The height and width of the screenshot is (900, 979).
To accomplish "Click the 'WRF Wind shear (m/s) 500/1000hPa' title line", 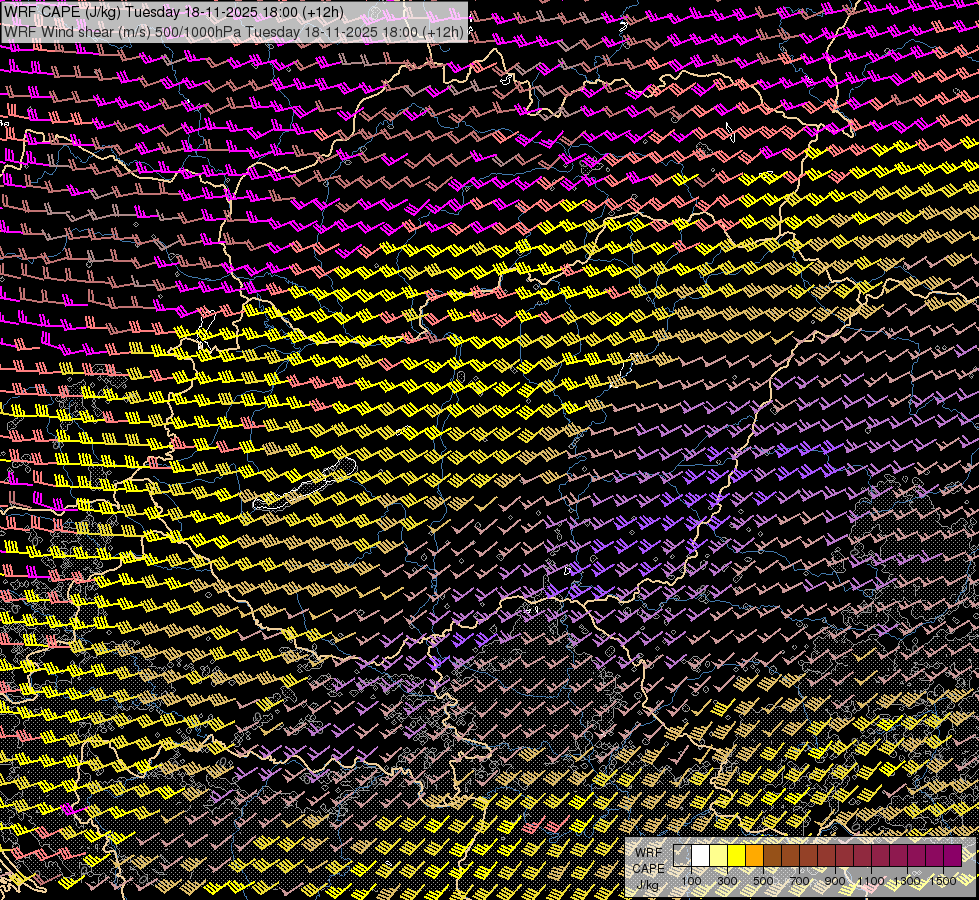I will pyautogui.click(x=234, y=32).
